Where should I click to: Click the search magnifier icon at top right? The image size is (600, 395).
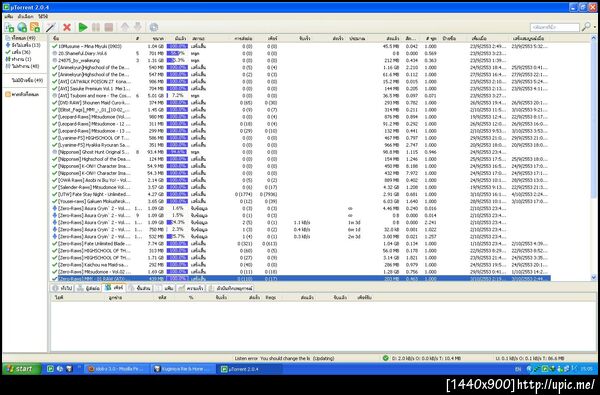click(585, 27)
